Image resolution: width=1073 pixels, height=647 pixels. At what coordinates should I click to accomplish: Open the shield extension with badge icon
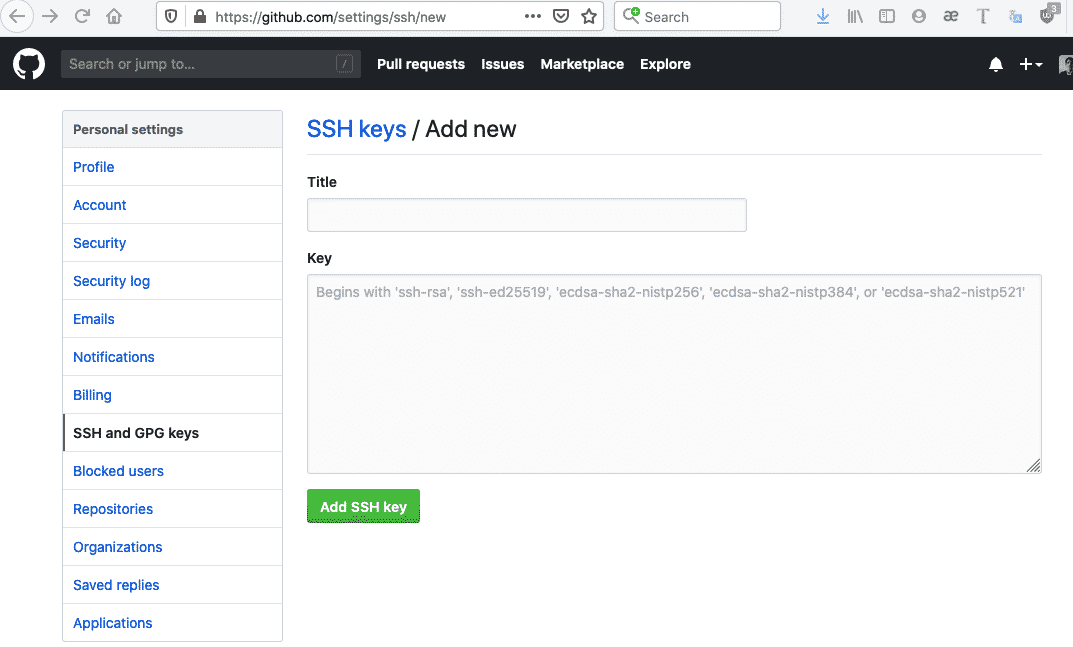coord(1048,15)
